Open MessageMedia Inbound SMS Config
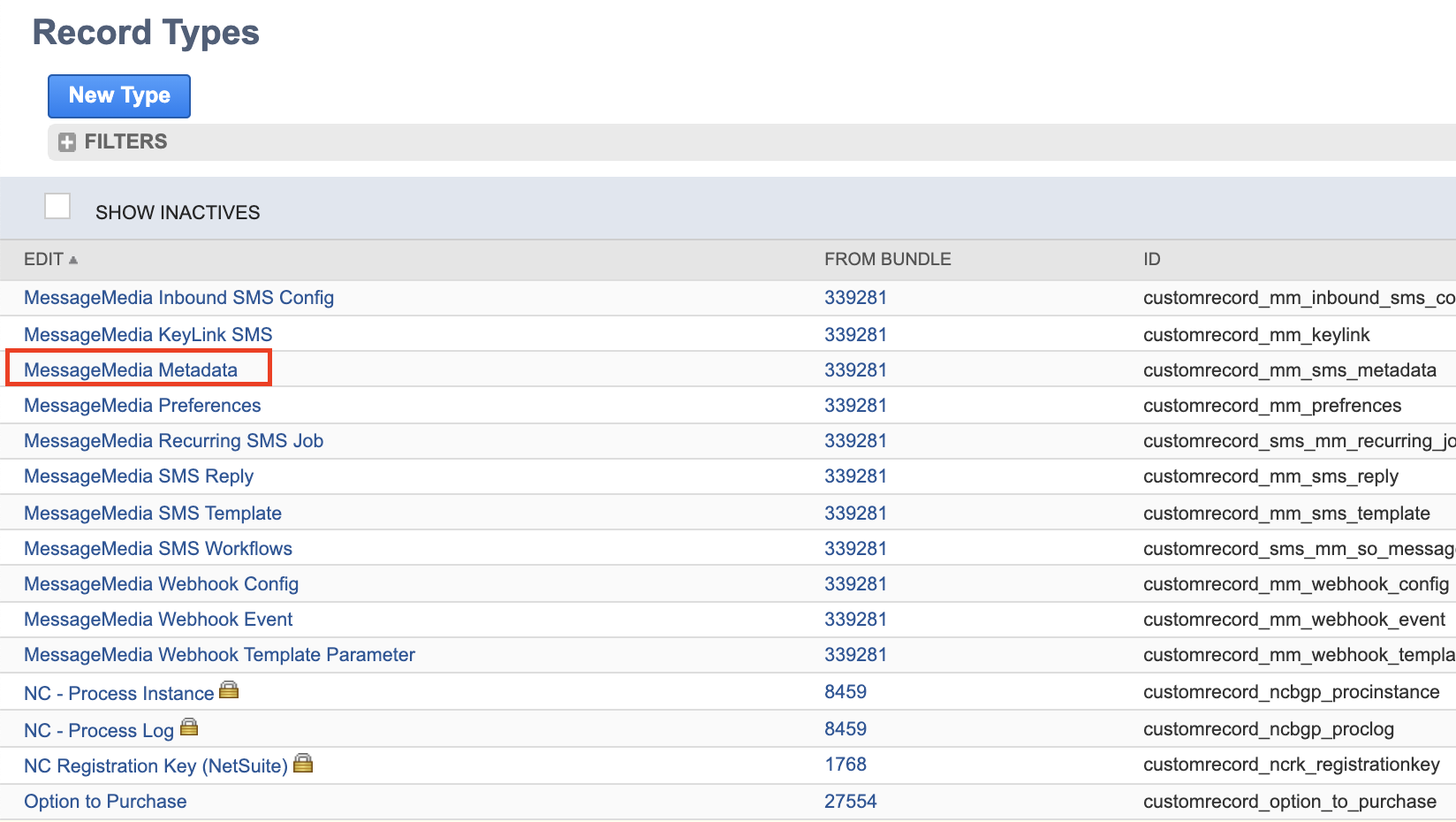This screenshot has height=822, width=1456. tap(178, 298)
